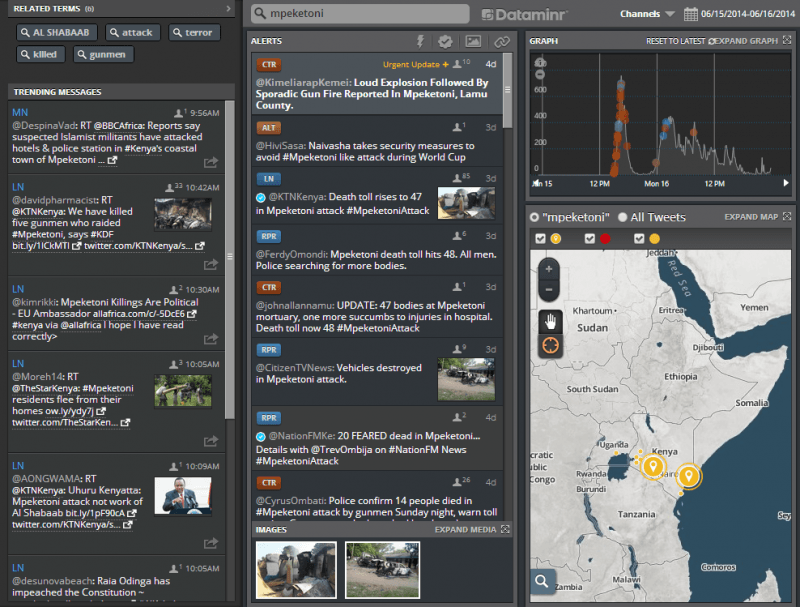Image resolution: width=800 pixels, height=607 pixels.
Task: Click the coastal orange map pin near Somalia border
Action: pyautogui.click(x=689, y=475)
